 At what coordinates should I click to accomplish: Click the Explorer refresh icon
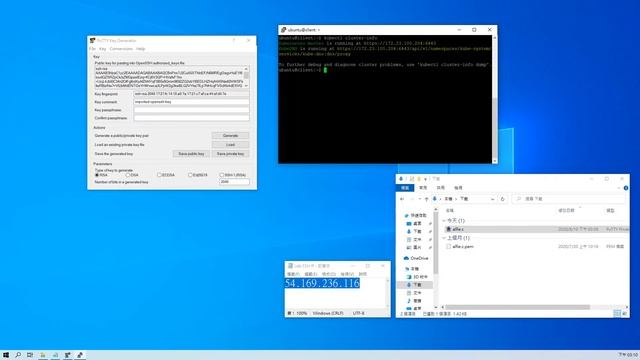tap(502, 199)
